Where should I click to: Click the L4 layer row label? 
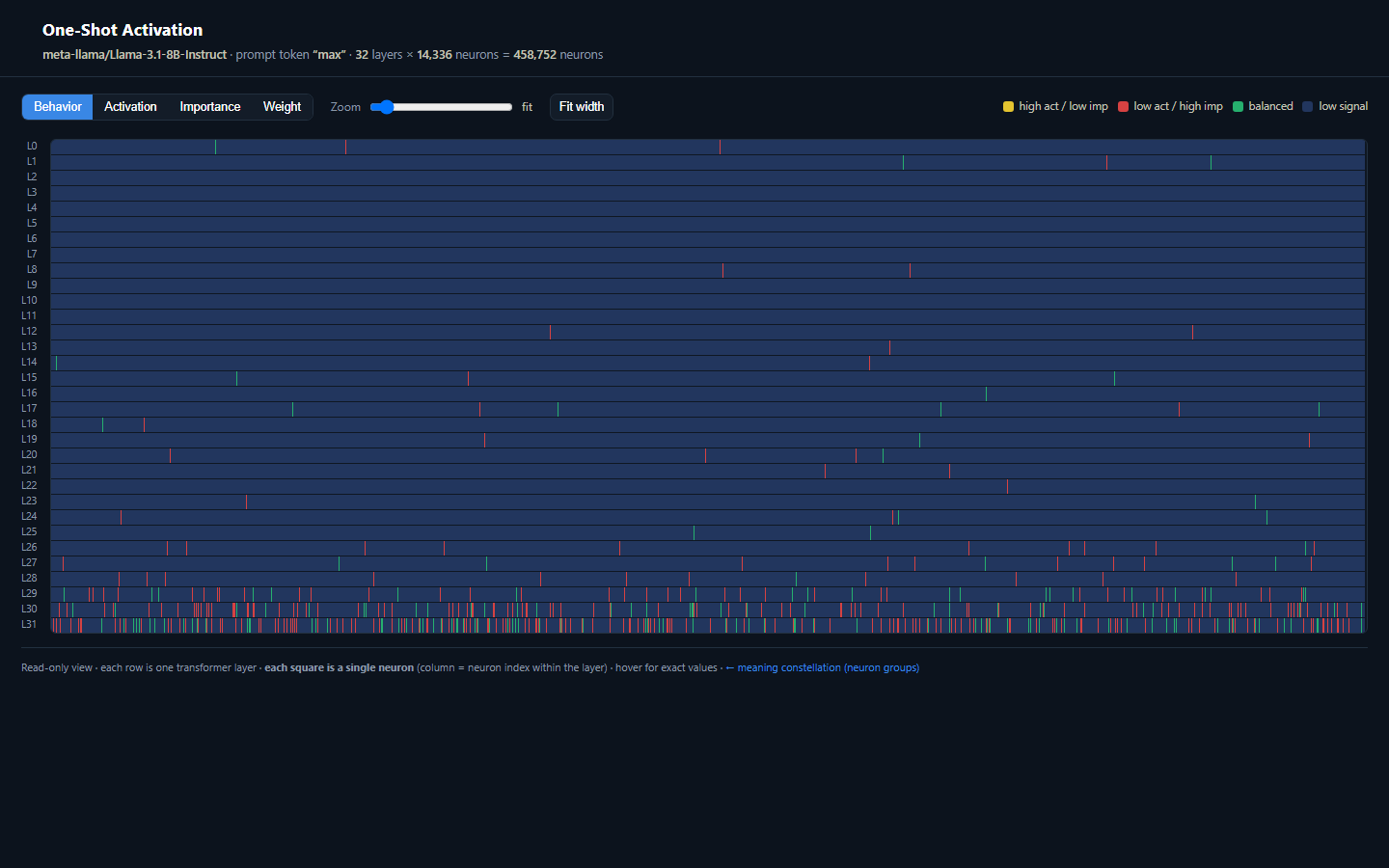(x=32, y=208)
